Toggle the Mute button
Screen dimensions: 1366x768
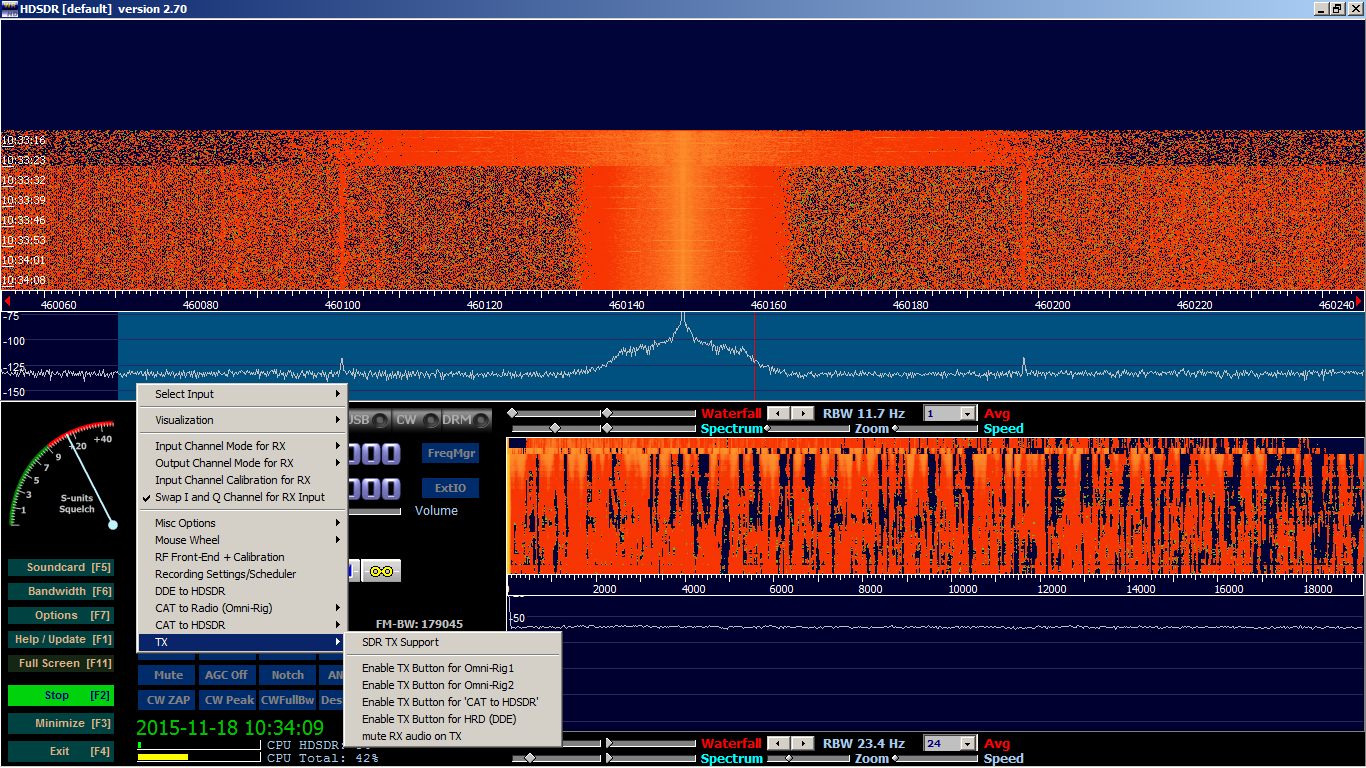click(168, 675)
